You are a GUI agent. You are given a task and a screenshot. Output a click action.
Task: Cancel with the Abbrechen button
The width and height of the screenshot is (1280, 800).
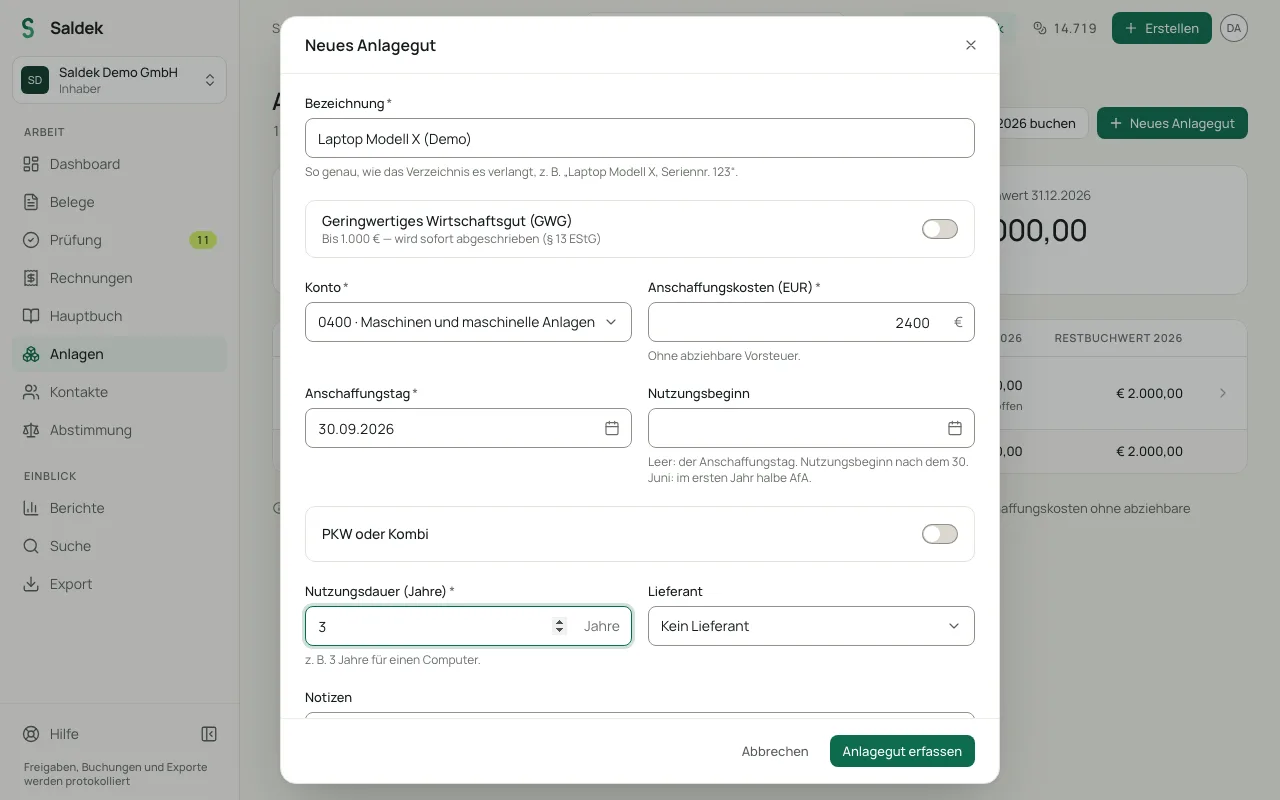pyautogui.click(x=775, y=751)
